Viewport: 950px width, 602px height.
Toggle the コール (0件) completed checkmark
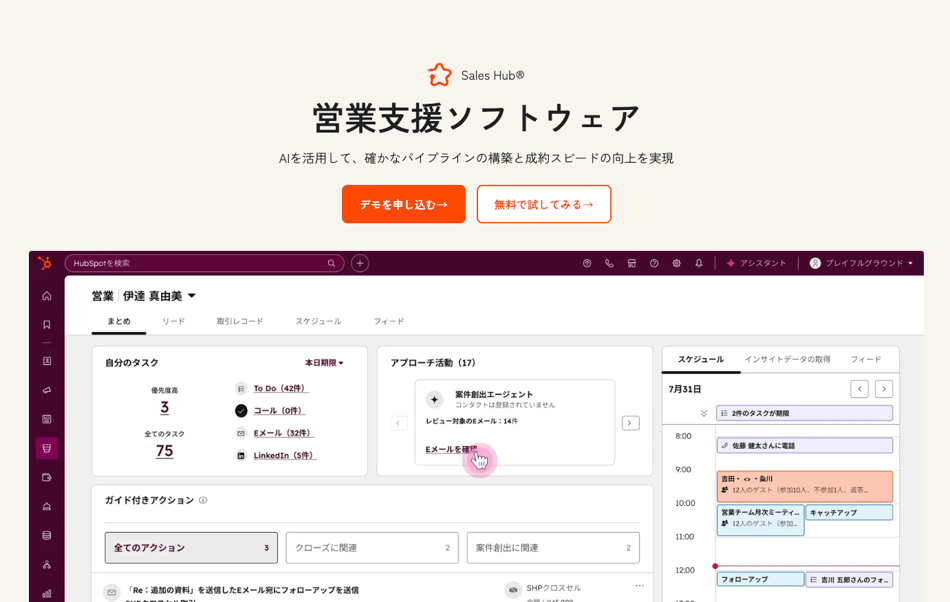pos(241,410)
